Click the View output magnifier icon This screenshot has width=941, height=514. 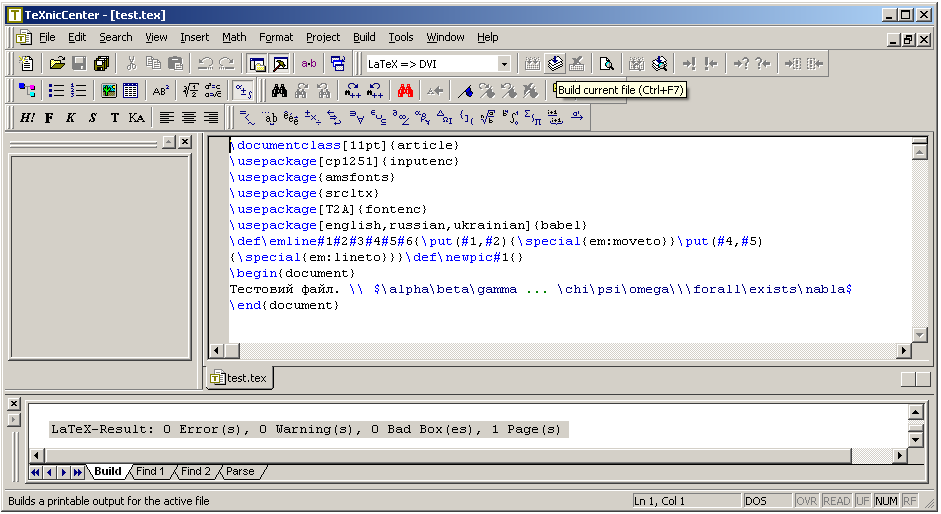606,64
